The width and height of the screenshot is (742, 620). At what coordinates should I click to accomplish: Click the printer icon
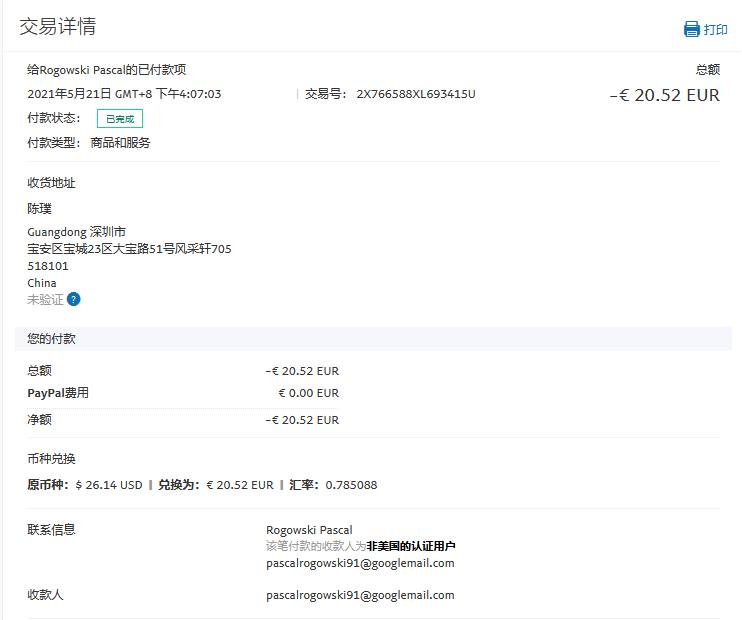(691, 29)
